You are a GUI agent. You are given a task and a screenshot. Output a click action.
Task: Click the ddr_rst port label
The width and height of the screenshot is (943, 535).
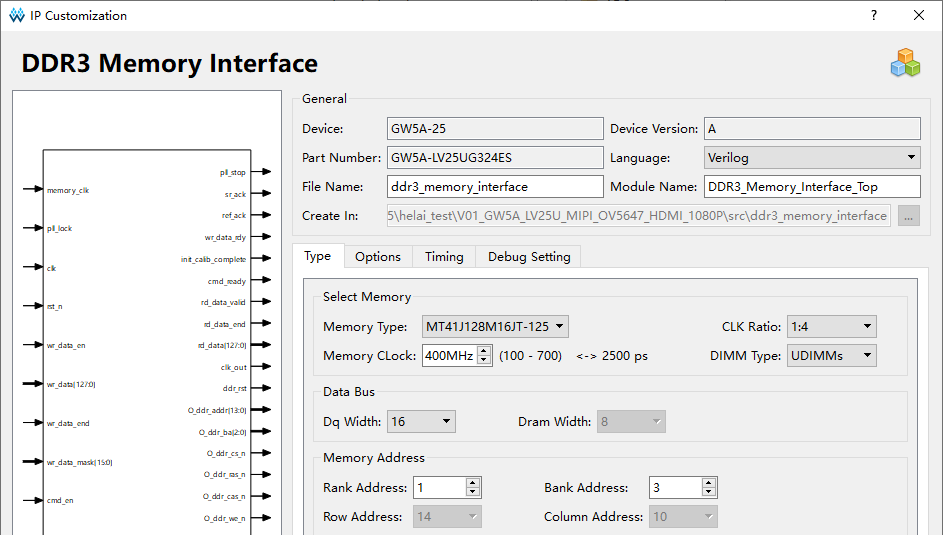(x=235, y=388)
